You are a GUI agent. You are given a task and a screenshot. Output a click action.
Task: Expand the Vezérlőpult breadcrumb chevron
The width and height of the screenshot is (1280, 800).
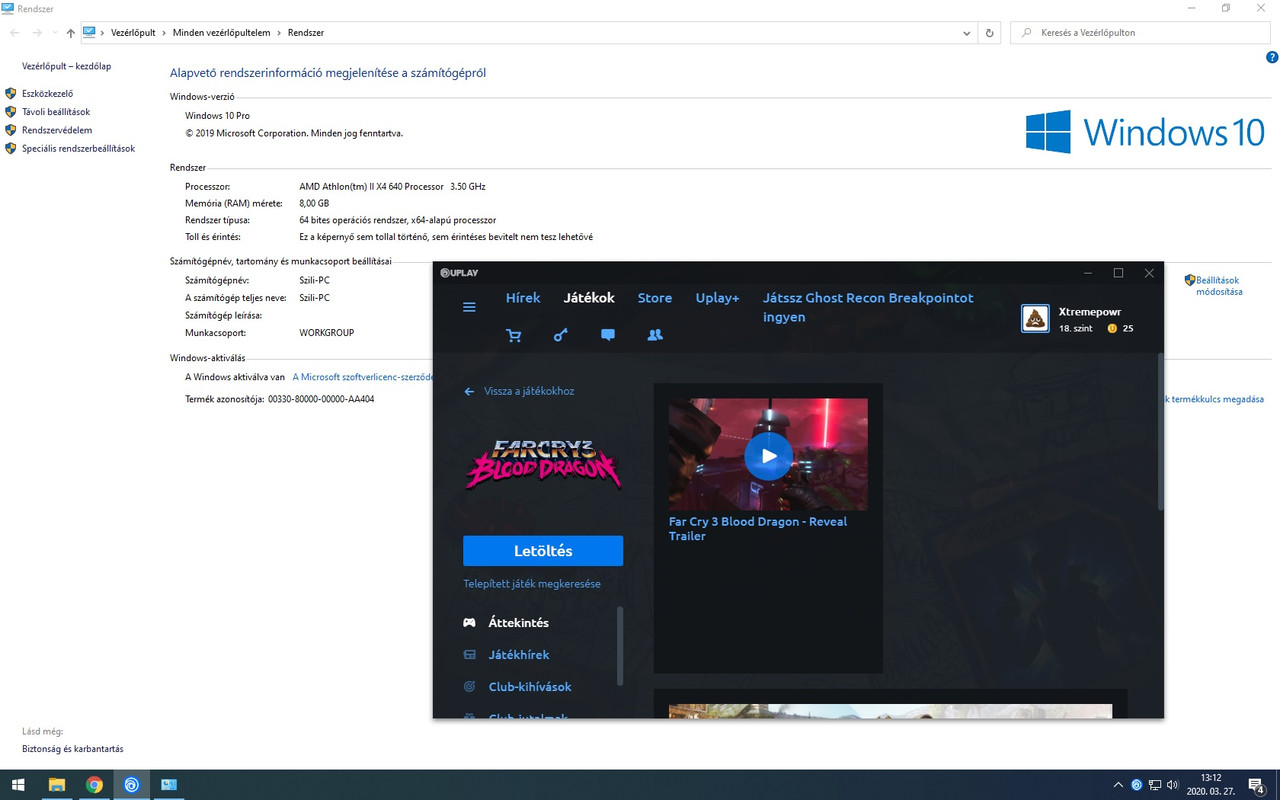tap(164, 33)
